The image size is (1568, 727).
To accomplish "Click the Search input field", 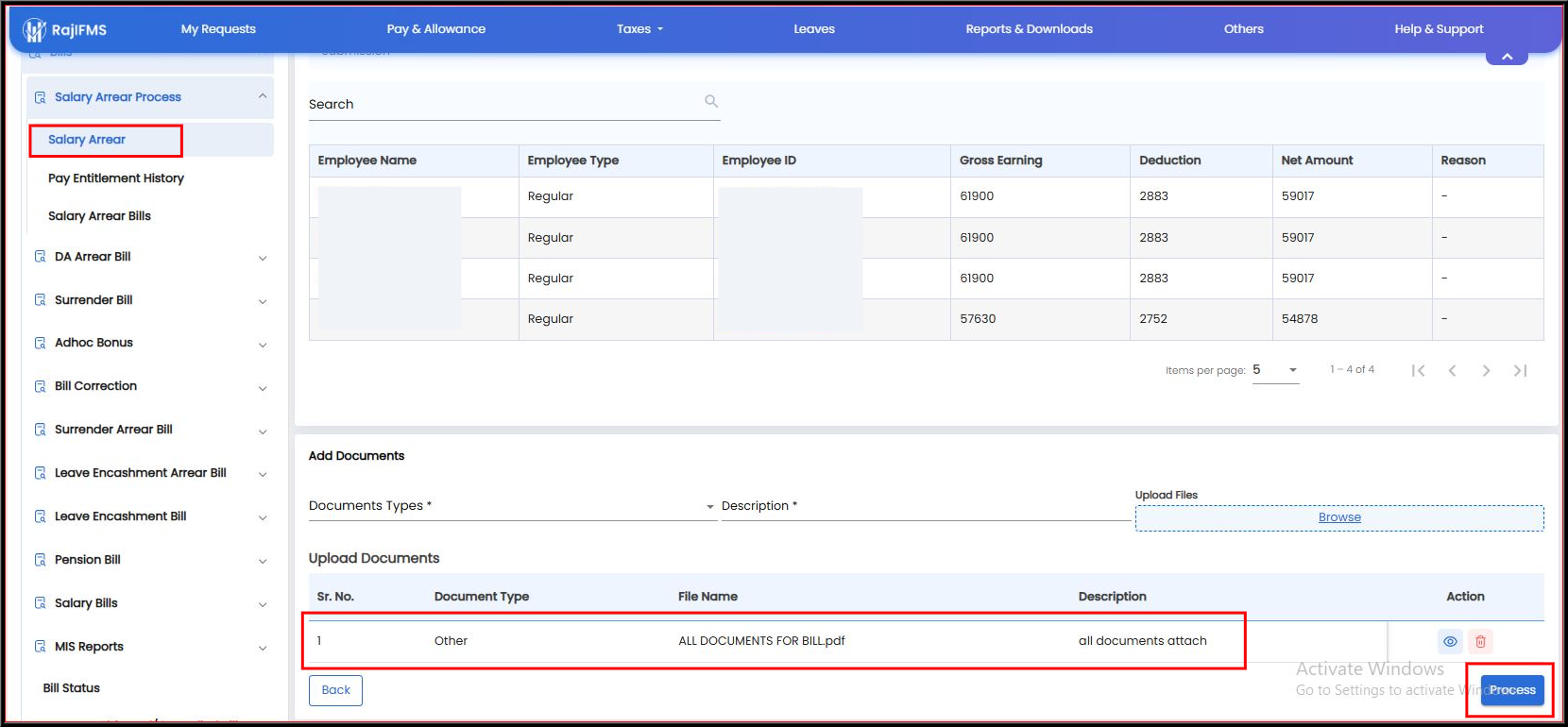I will coord(514,104).
